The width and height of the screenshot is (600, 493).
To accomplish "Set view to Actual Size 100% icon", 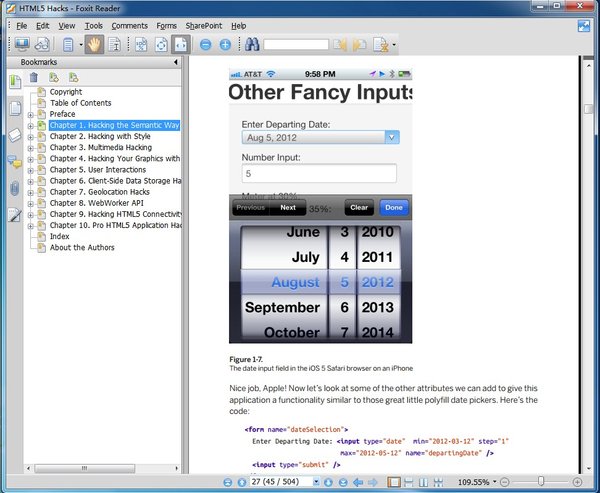I will pyautogui.click(x=141, y=45).
